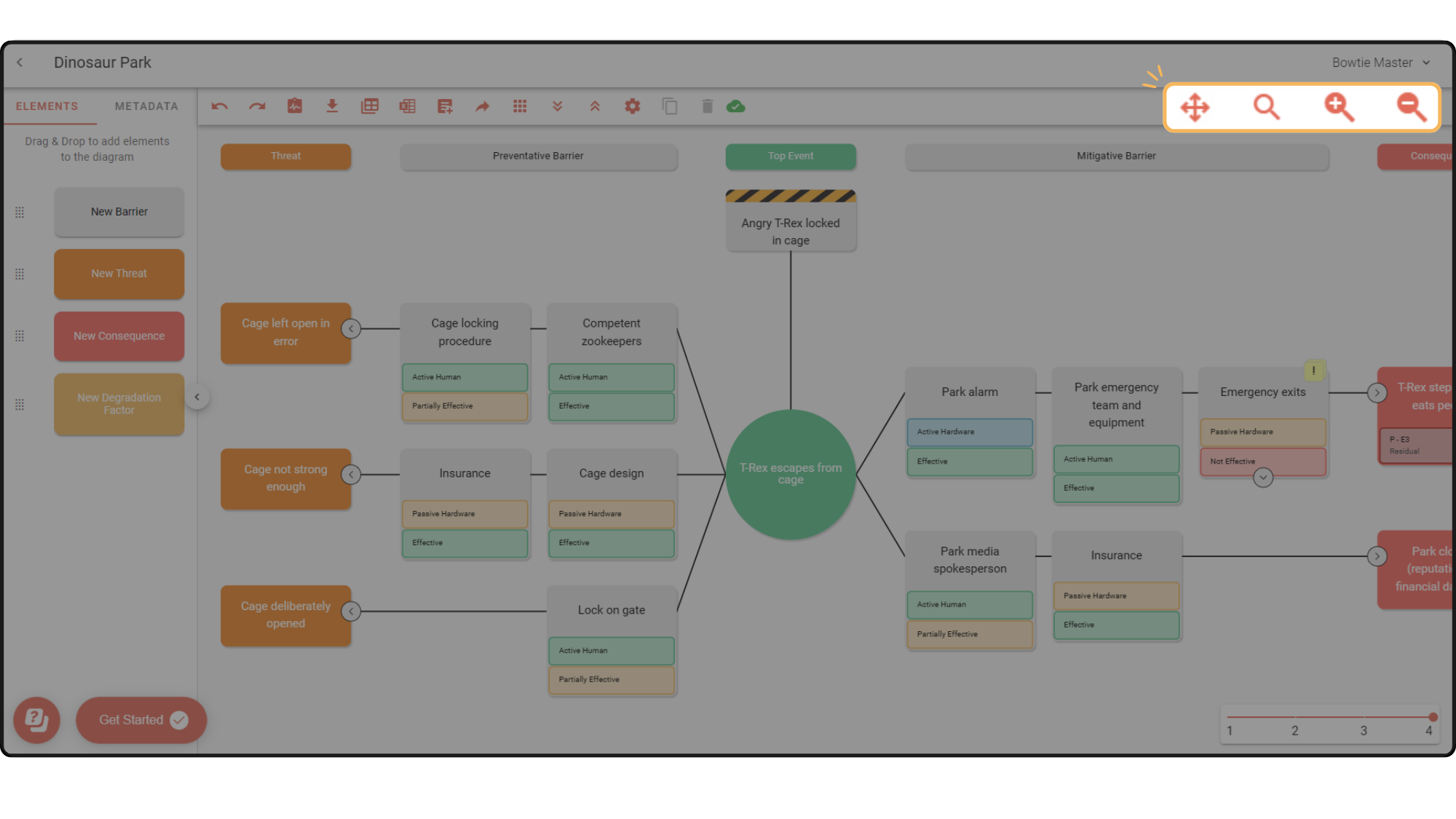The image size is (1456, 819).
Task: Click the download icon in toolbar
Action: click(332, 106)
